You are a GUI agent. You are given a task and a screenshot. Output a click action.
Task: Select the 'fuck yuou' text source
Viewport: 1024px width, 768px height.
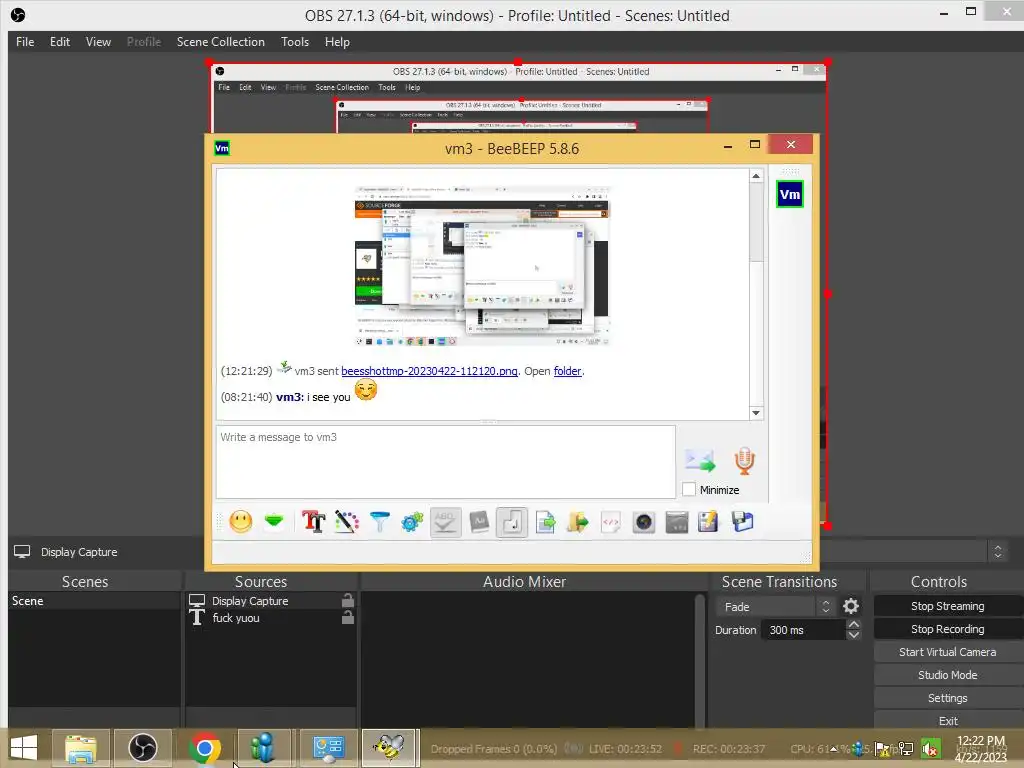(271, 618)
